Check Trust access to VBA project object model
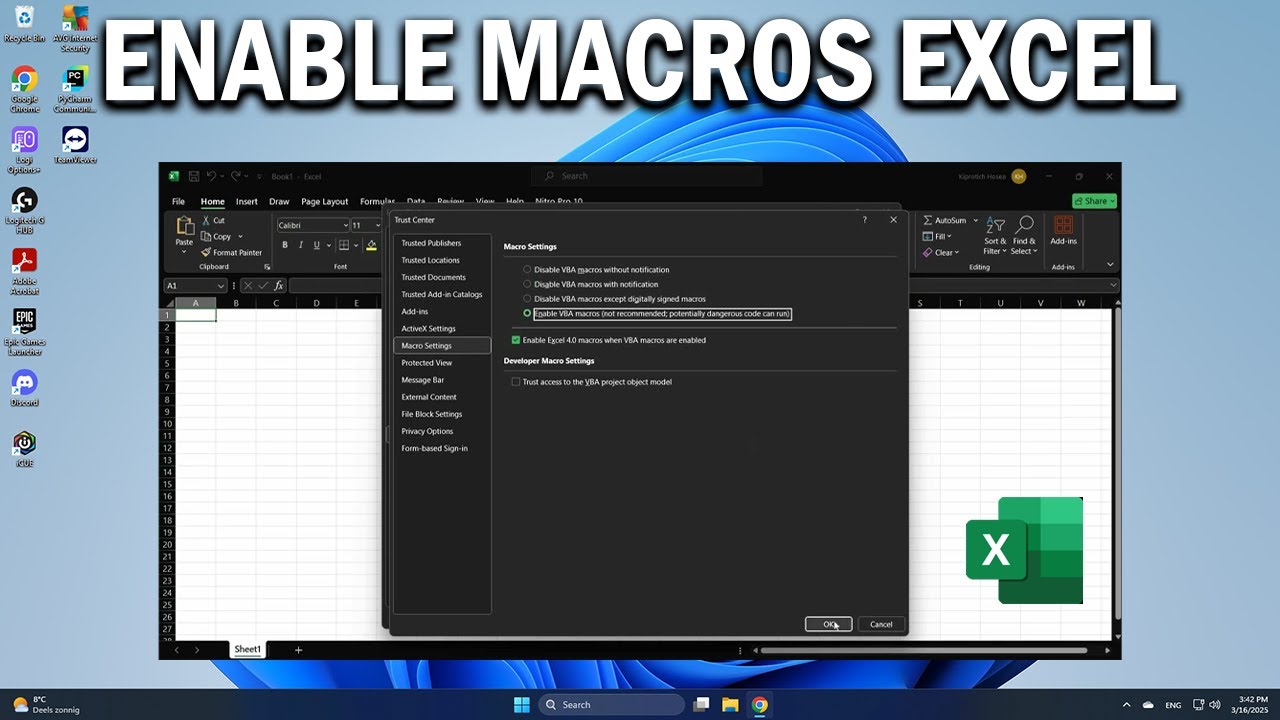 tap(516, 382)
